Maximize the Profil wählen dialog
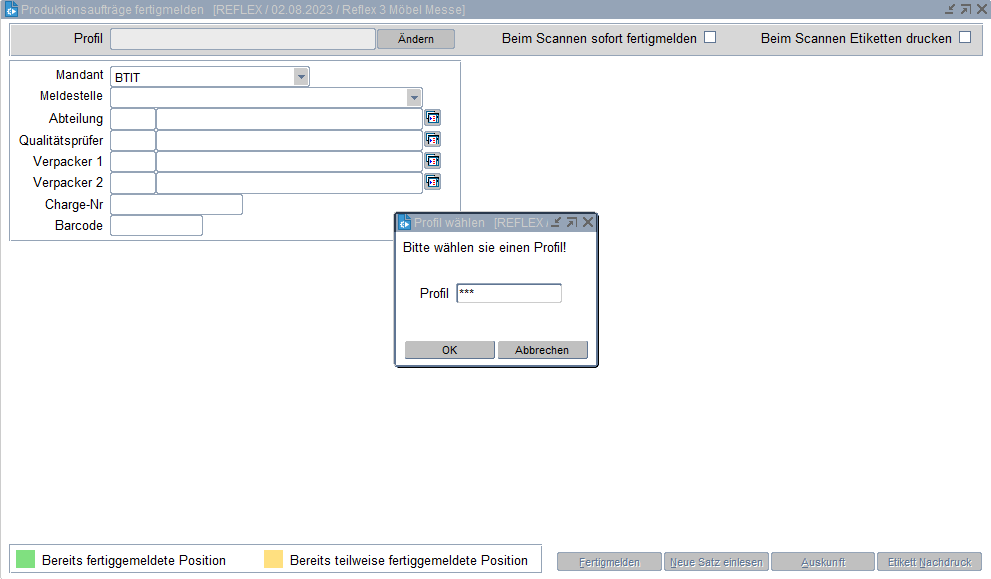Viewport: 991px width, 579px height. (x=572, y=222)
